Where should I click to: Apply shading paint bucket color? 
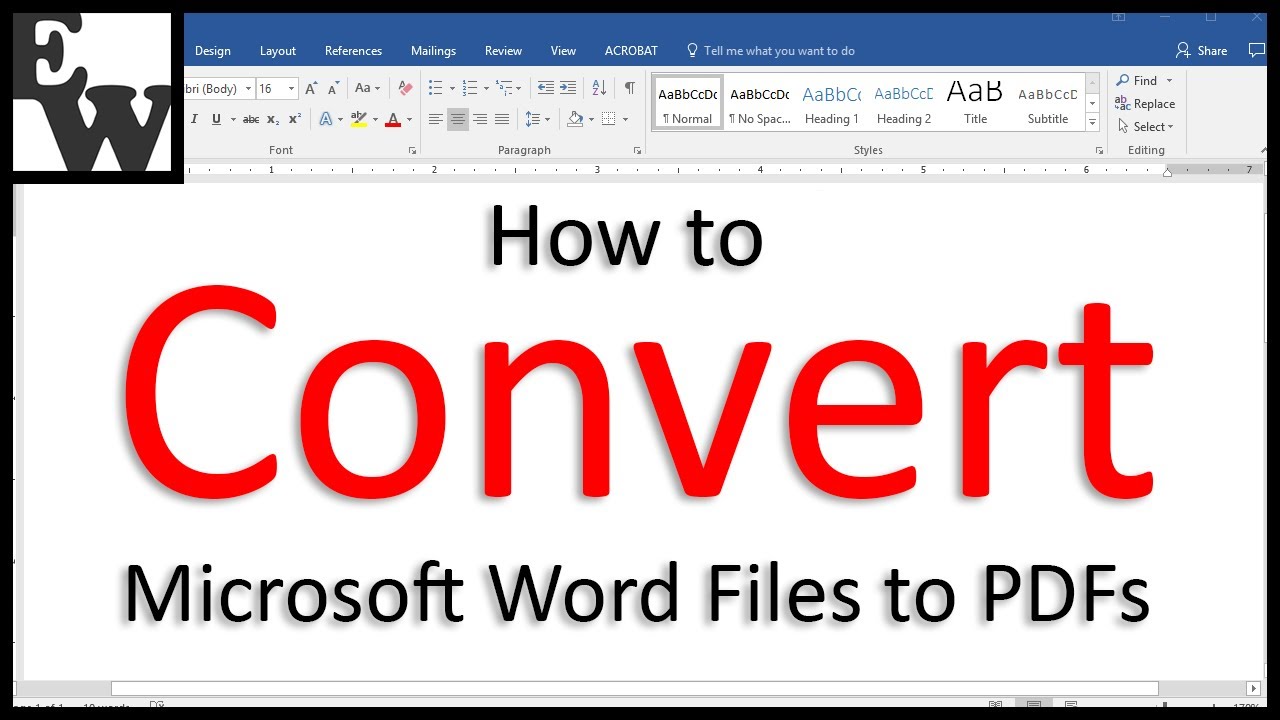(575, 119)
